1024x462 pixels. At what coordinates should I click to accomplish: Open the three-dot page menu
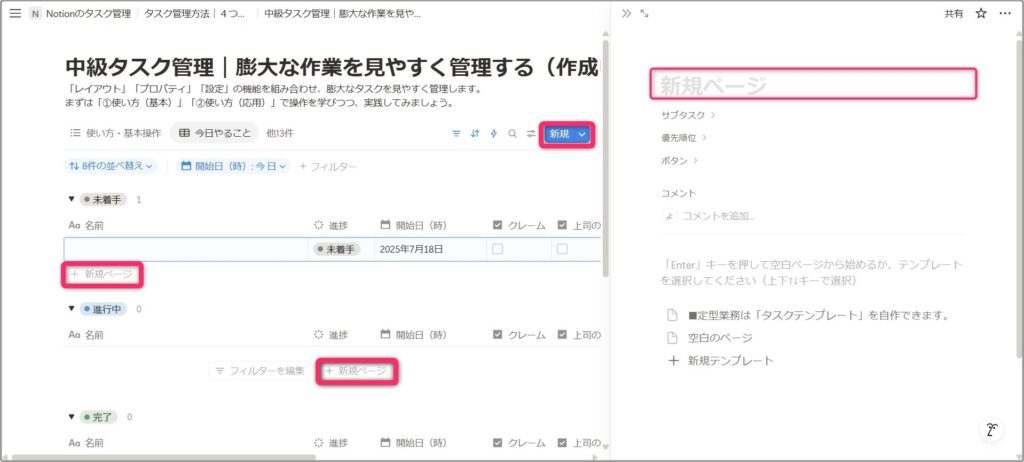point(1005,13)
